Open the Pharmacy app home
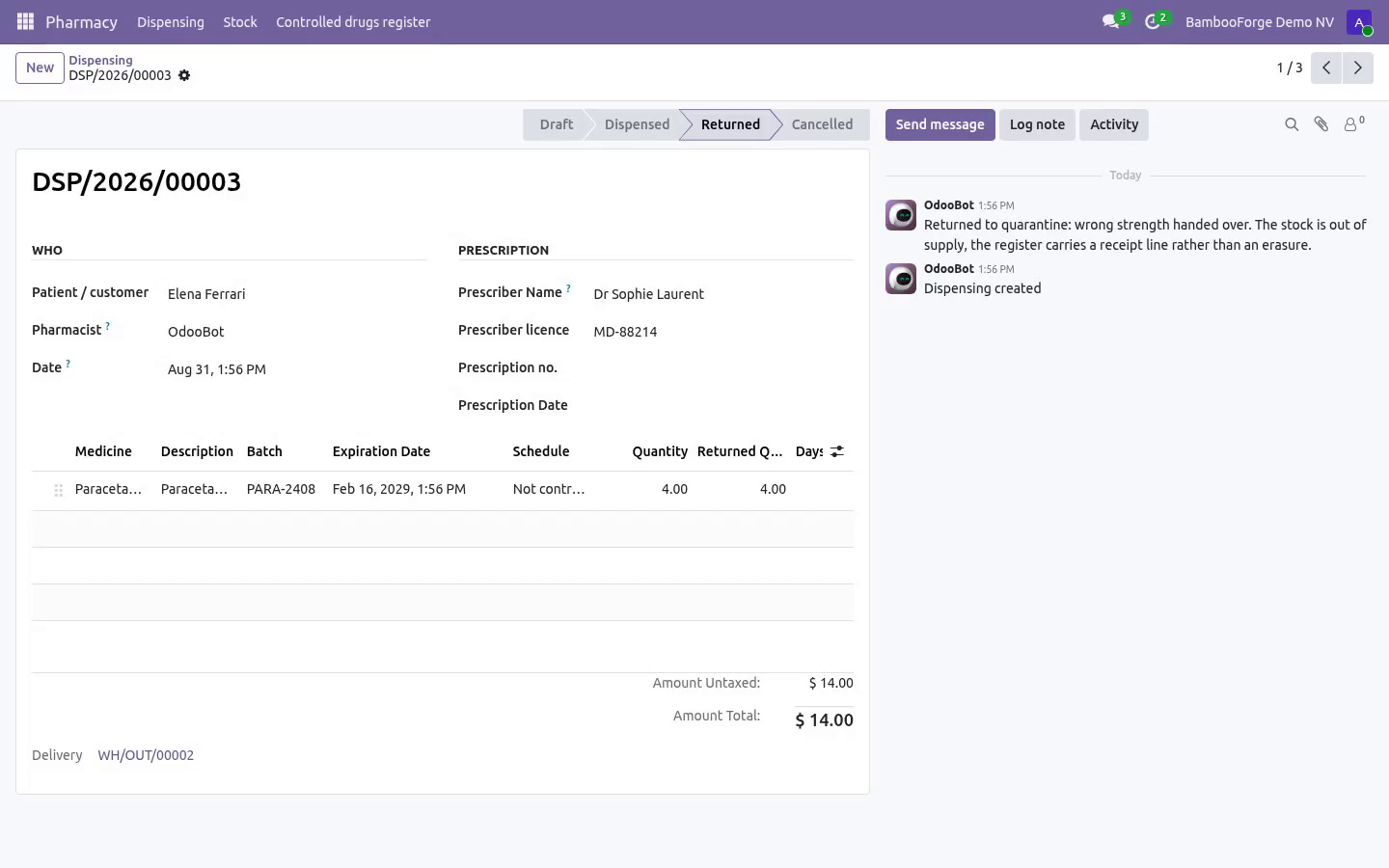1389x868 pixels. [81, 22]
